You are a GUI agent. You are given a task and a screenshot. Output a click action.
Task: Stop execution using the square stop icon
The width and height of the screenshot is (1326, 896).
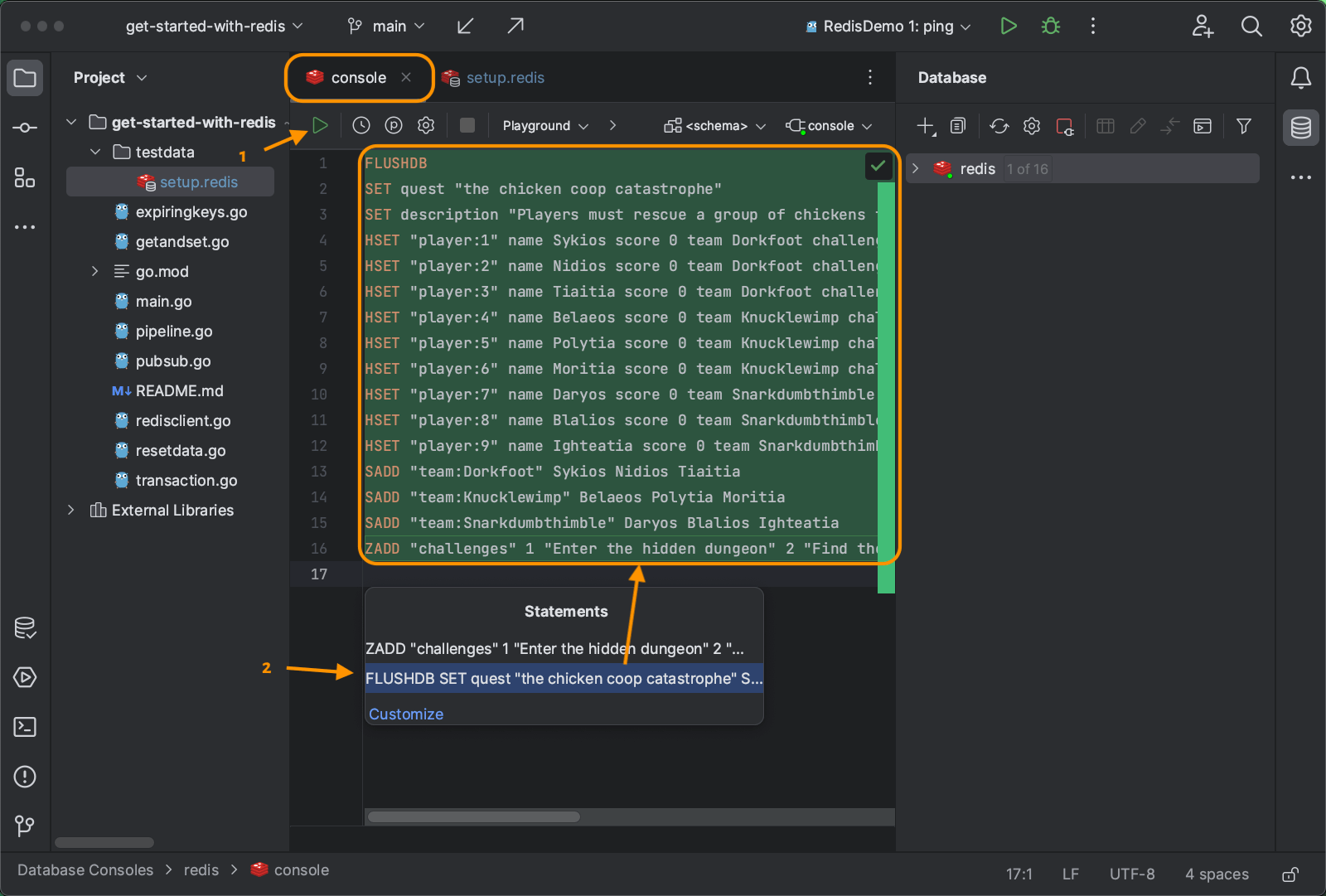pos(467,126)
